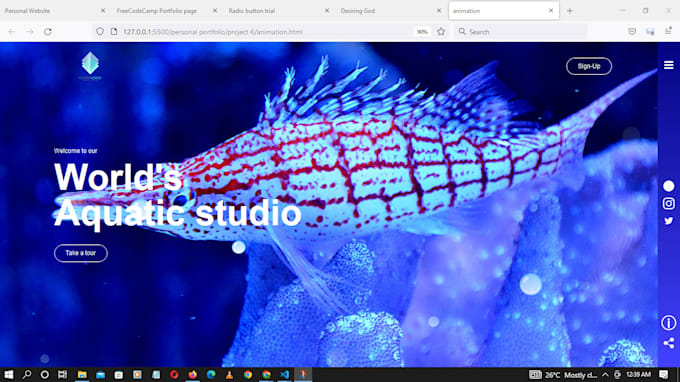Bookmark this page with the star icon
The image size is (680, 382).
[441, 32]
